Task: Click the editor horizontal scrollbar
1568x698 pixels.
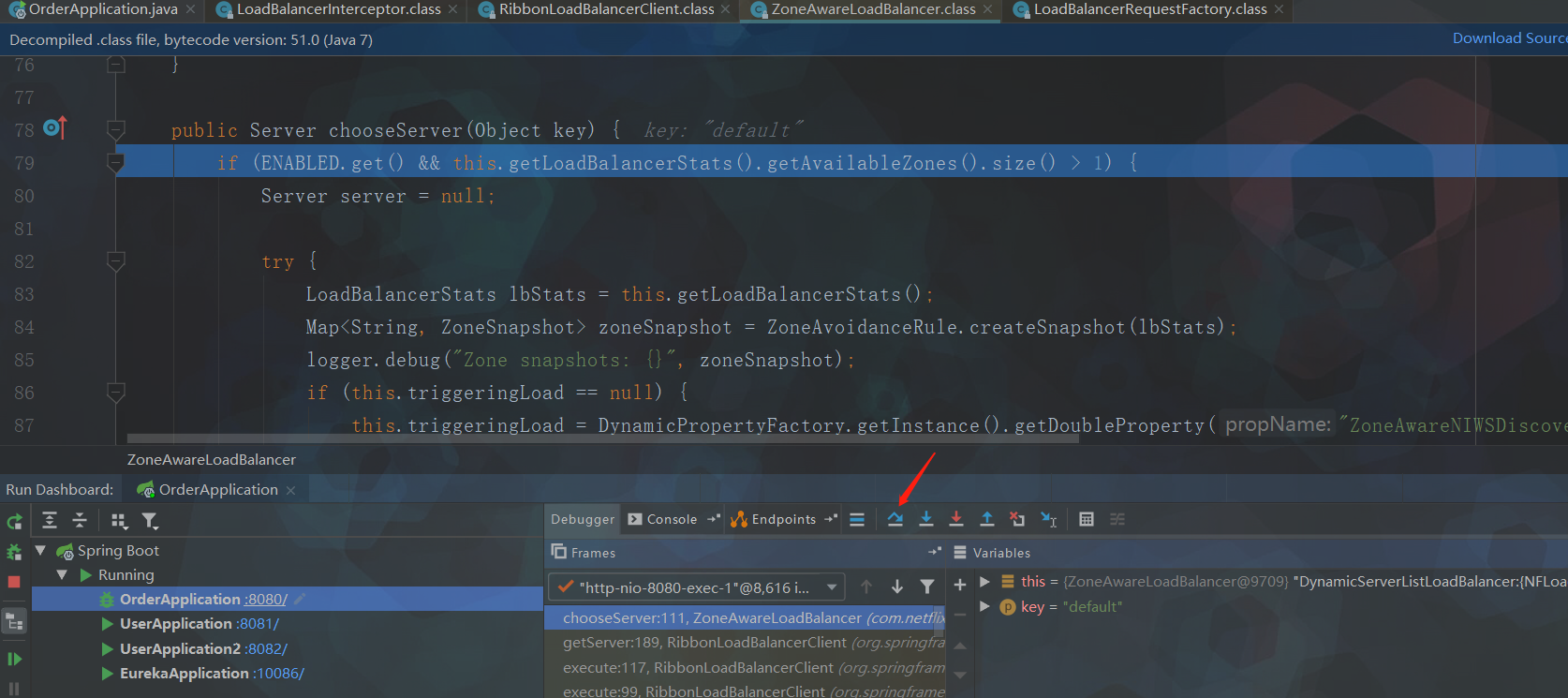Action: 602,438
